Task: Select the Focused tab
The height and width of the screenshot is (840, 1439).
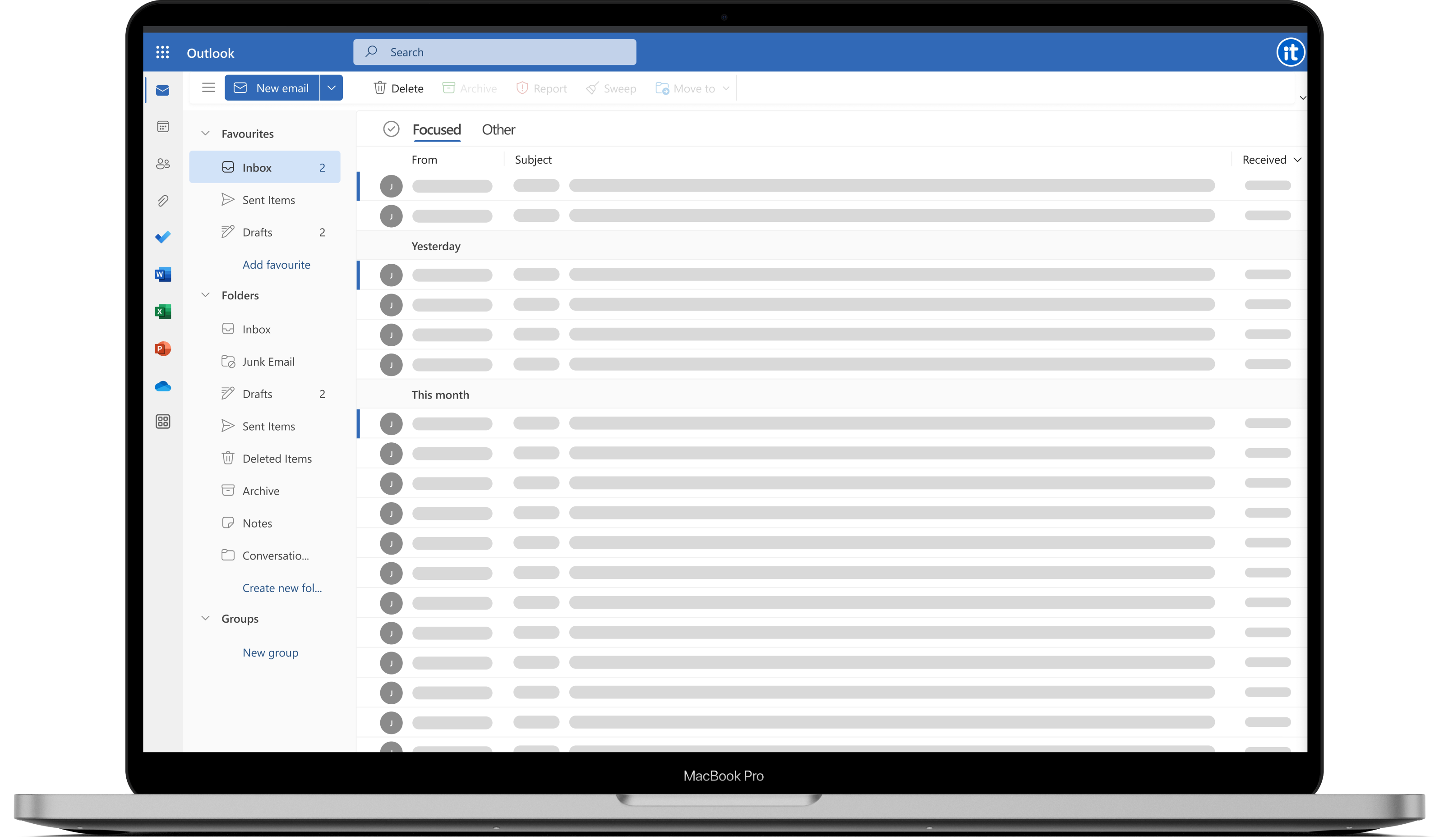Action: click(x=436, y=129)
